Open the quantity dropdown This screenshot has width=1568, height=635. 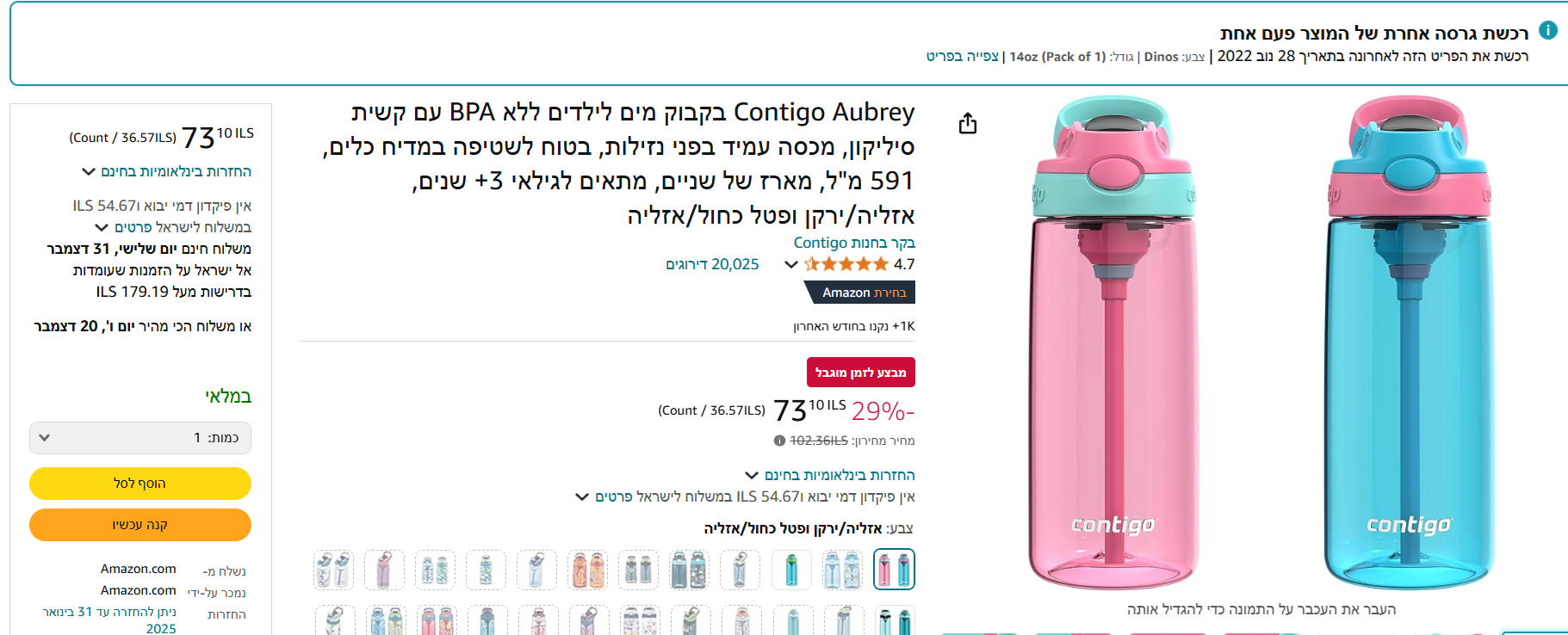click(140, 438)
